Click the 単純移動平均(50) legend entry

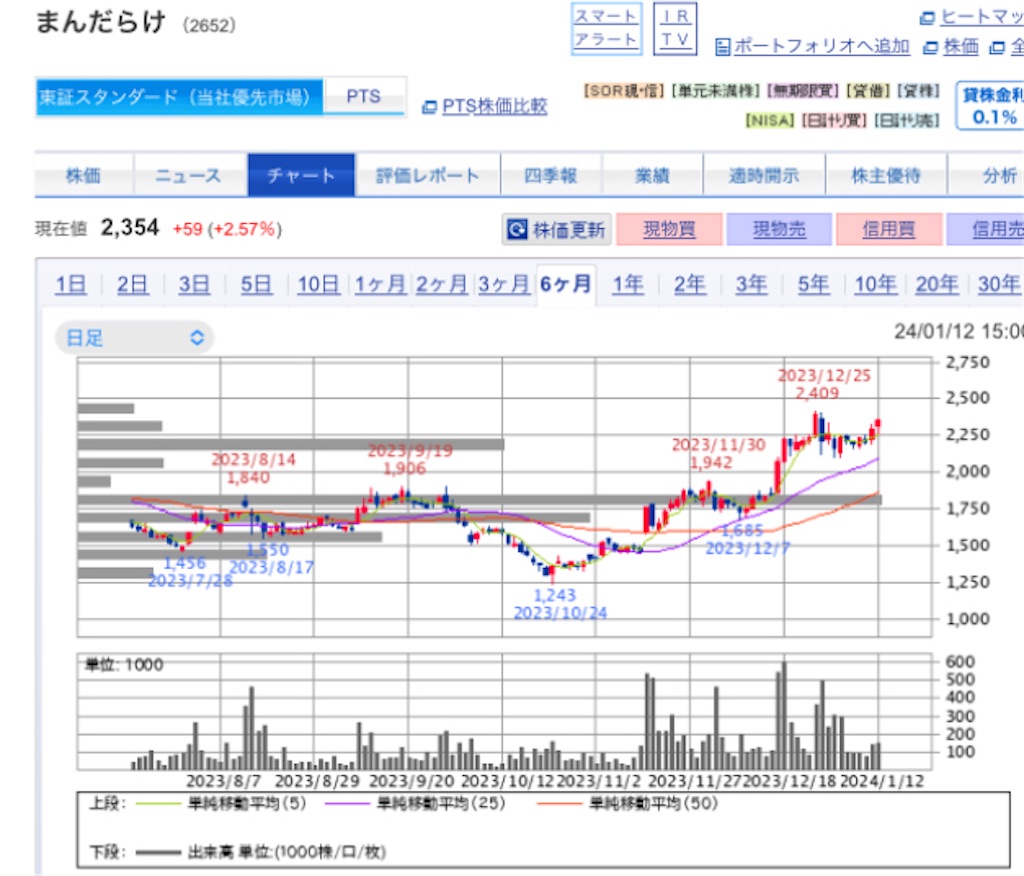[x=628, y=803]
